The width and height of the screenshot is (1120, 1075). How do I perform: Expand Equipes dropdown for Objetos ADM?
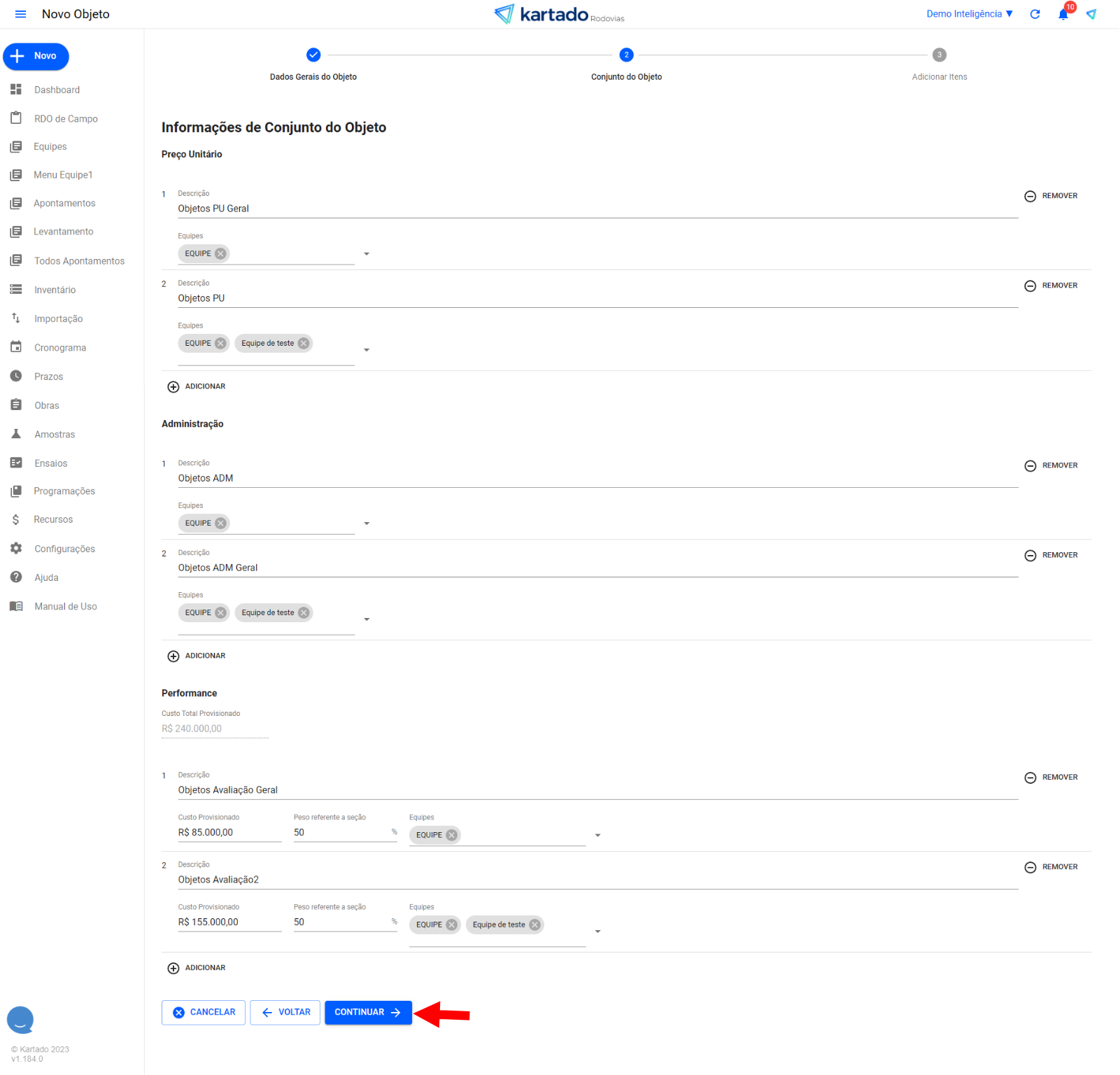[367, 524]
